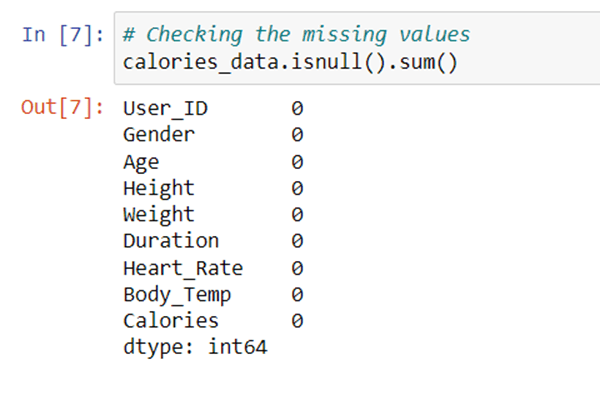Click the Height output row
Viewport: 600px width, 395px height.
click(x=213, y=189)
